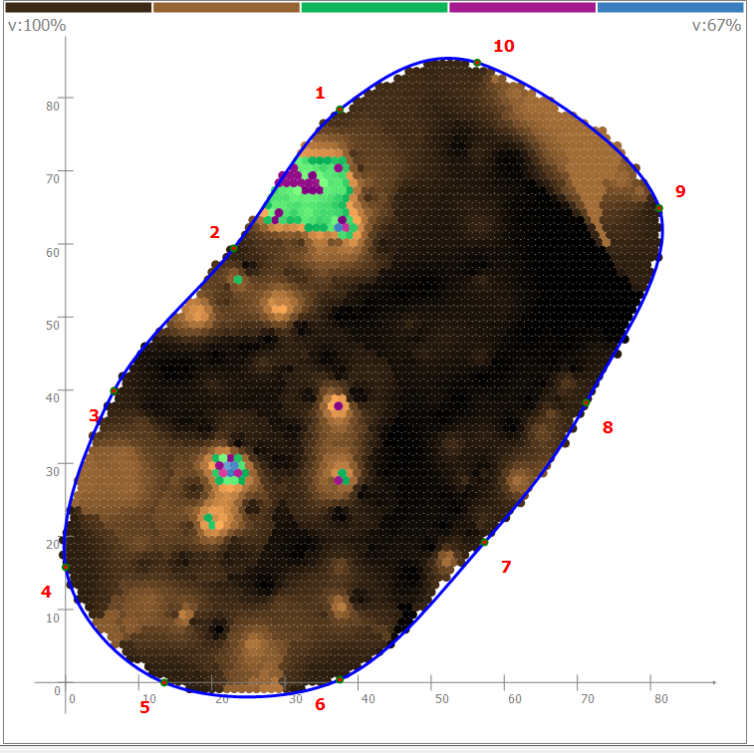Select contour control point labeled 8

[x=586, y=404]
